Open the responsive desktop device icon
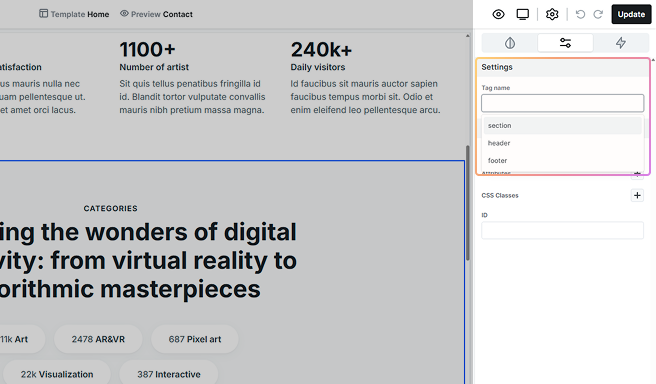 coord(523,14)
